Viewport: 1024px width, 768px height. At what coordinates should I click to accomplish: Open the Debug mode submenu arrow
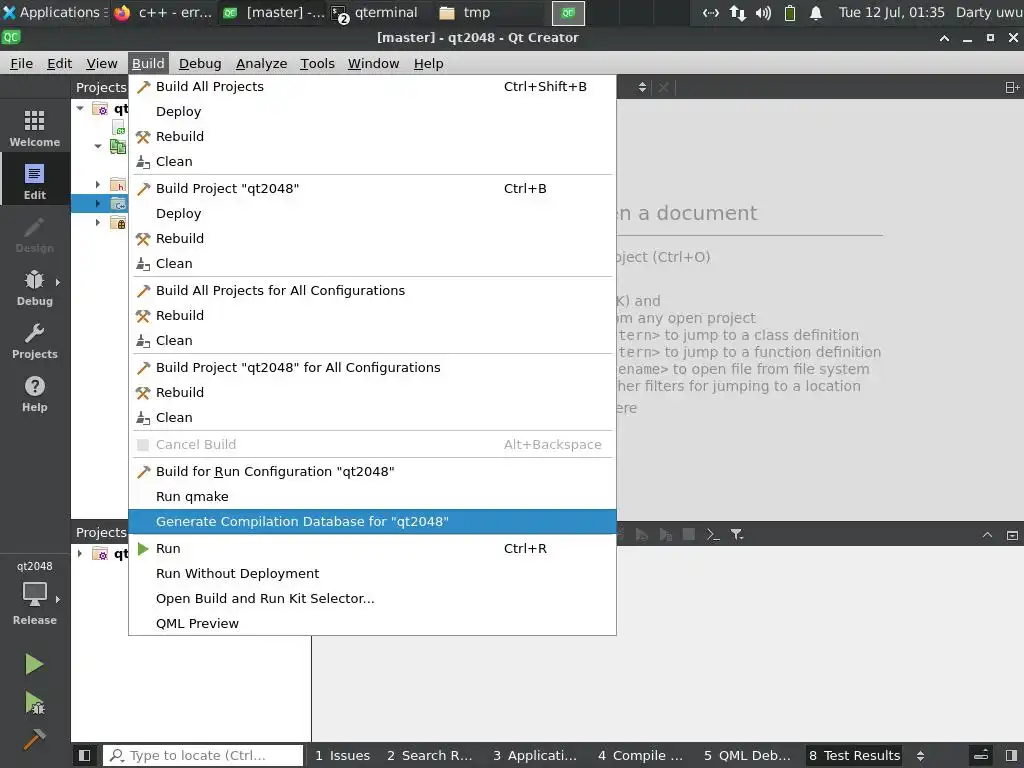tap(57, 282)
